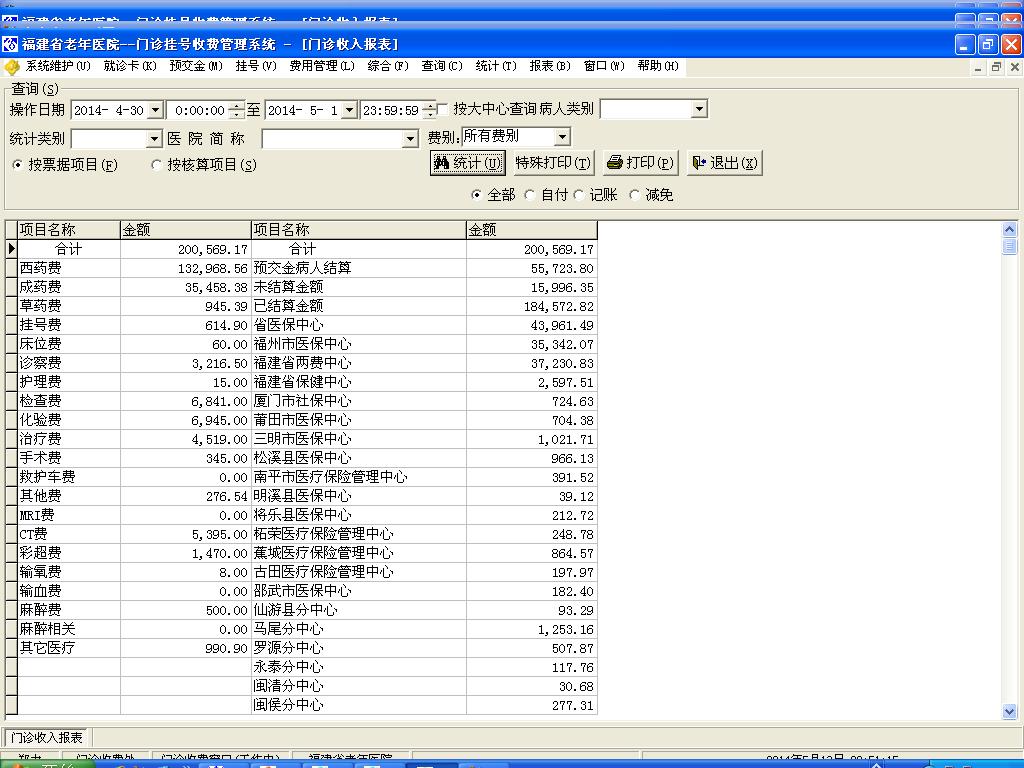Expand 医院简称 dropdown
The height and width of the screenshot is (768, 1024).
click(x=410, y=138)
